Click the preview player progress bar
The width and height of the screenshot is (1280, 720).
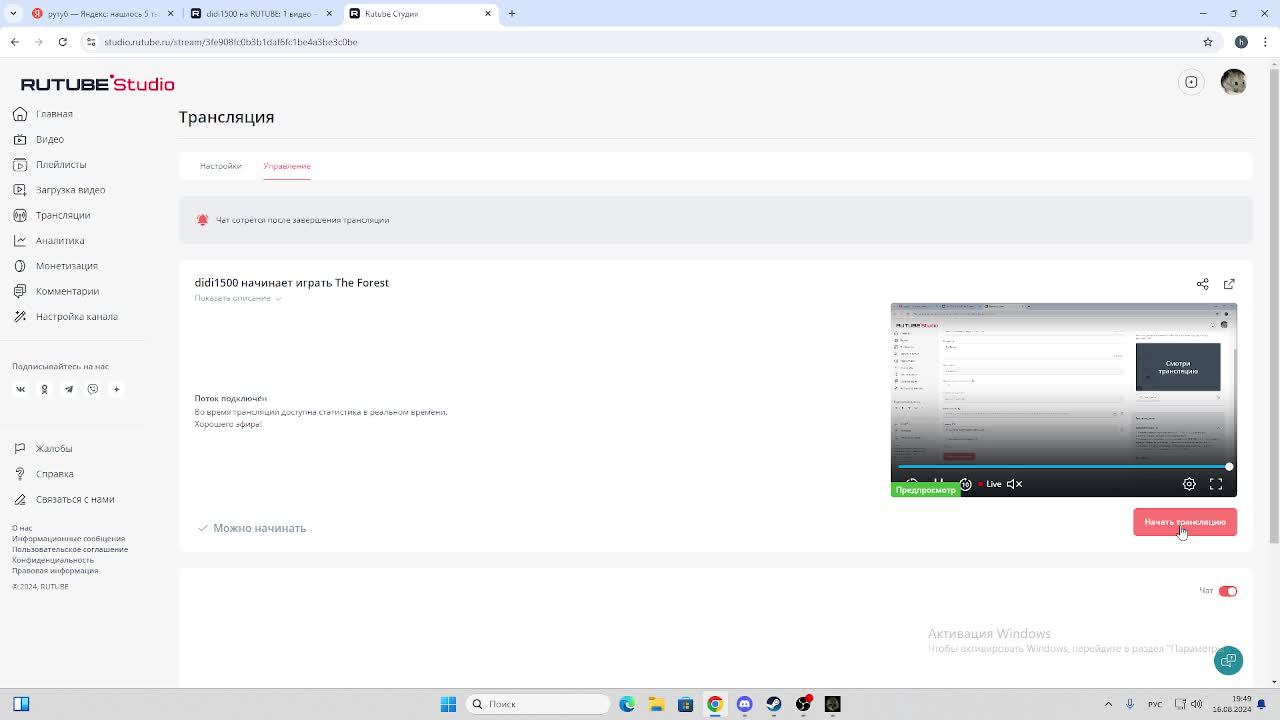click(x=1064, y=466)
